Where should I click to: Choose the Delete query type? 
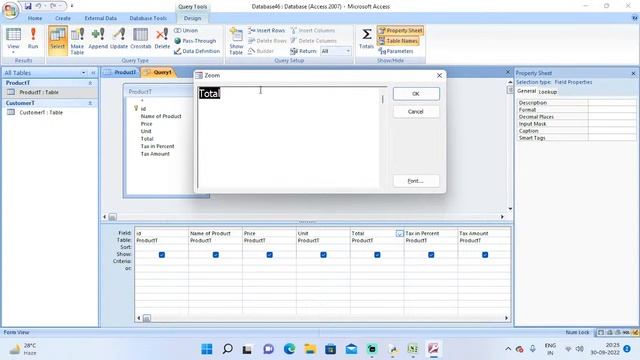click(x=162, y=39)
